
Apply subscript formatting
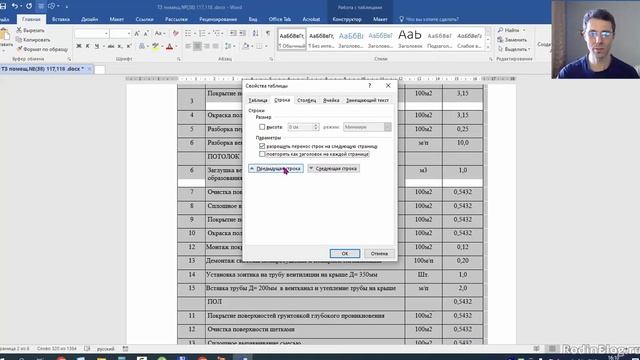pyautogui.click(x=120, y=46)
